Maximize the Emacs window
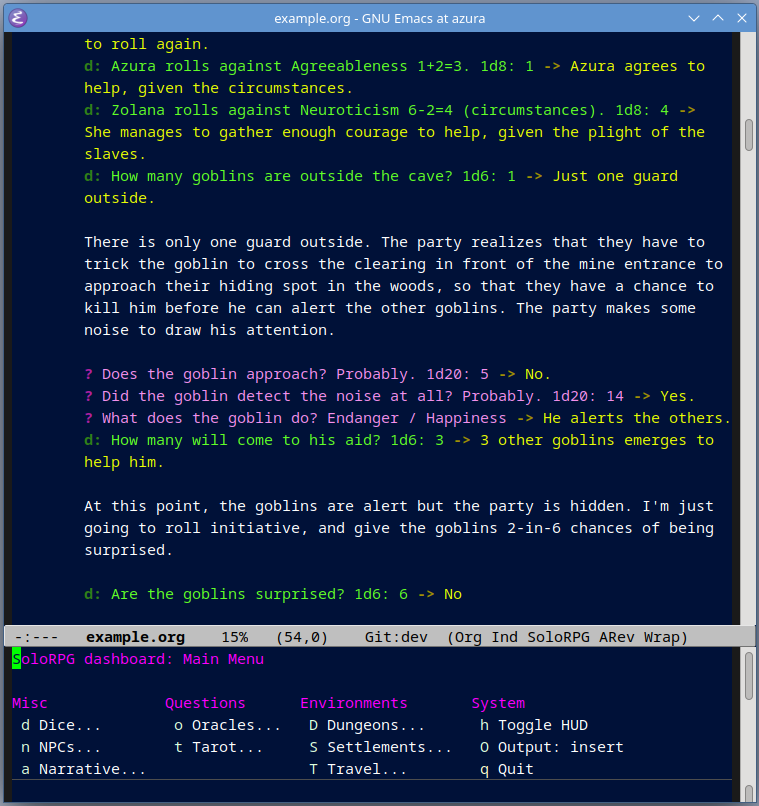759x806 pixels. (x=718, y=17)
